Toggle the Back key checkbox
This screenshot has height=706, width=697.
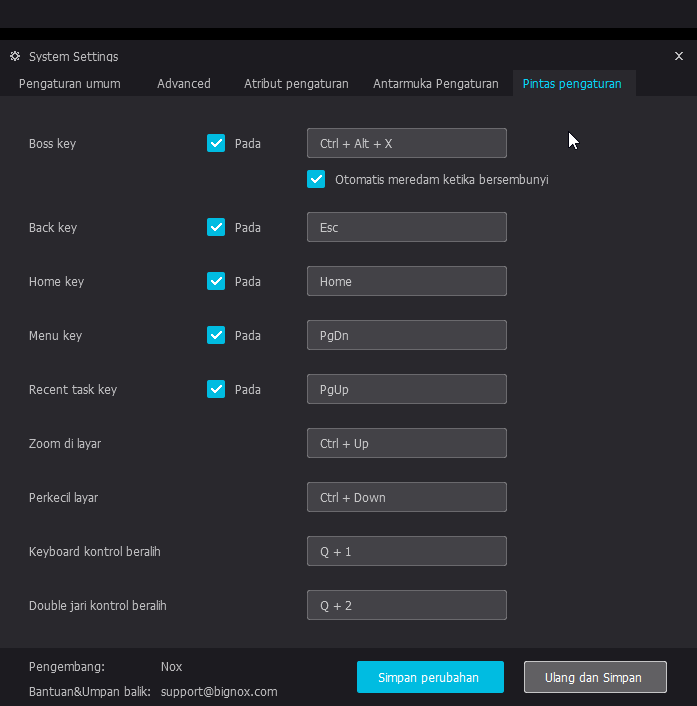click(x=216, y=227)
